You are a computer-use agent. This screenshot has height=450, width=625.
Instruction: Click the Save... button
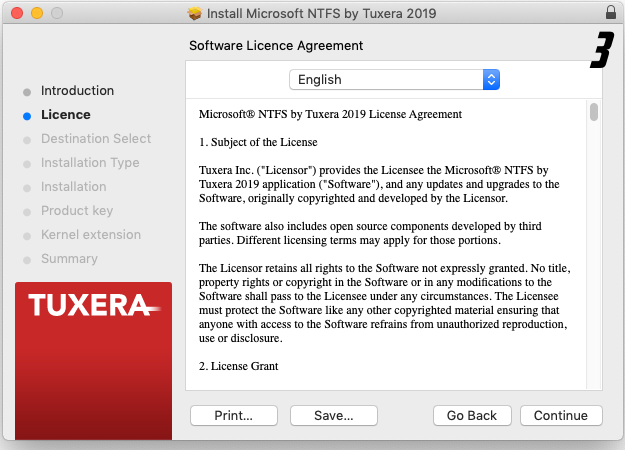[x=334, y=415]
